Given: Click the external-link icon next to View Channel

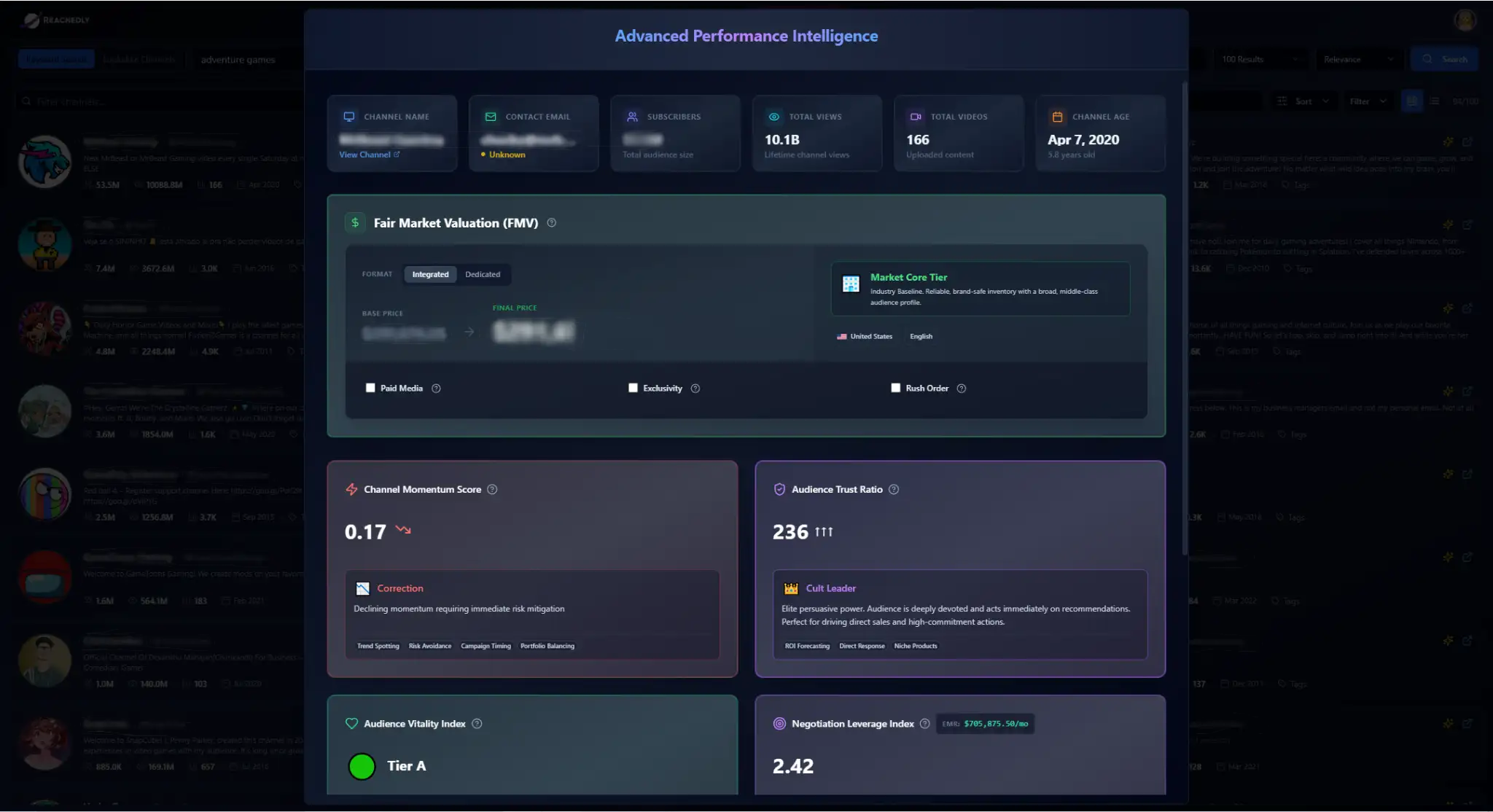Looking at the screenshot, I should pyautogui.click(x=397, y=155).
